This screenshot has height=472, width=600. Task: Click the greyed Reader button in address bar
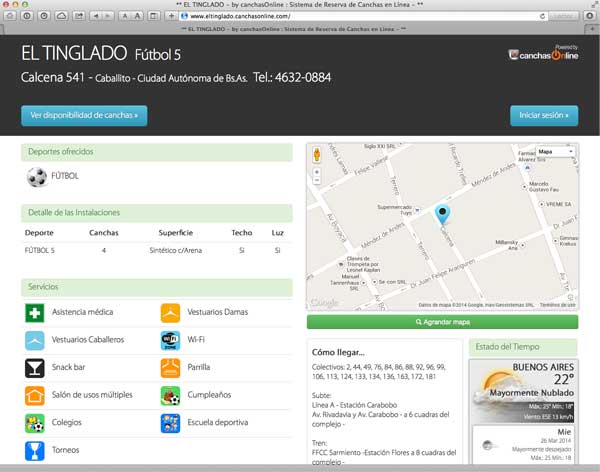(563, 16)
